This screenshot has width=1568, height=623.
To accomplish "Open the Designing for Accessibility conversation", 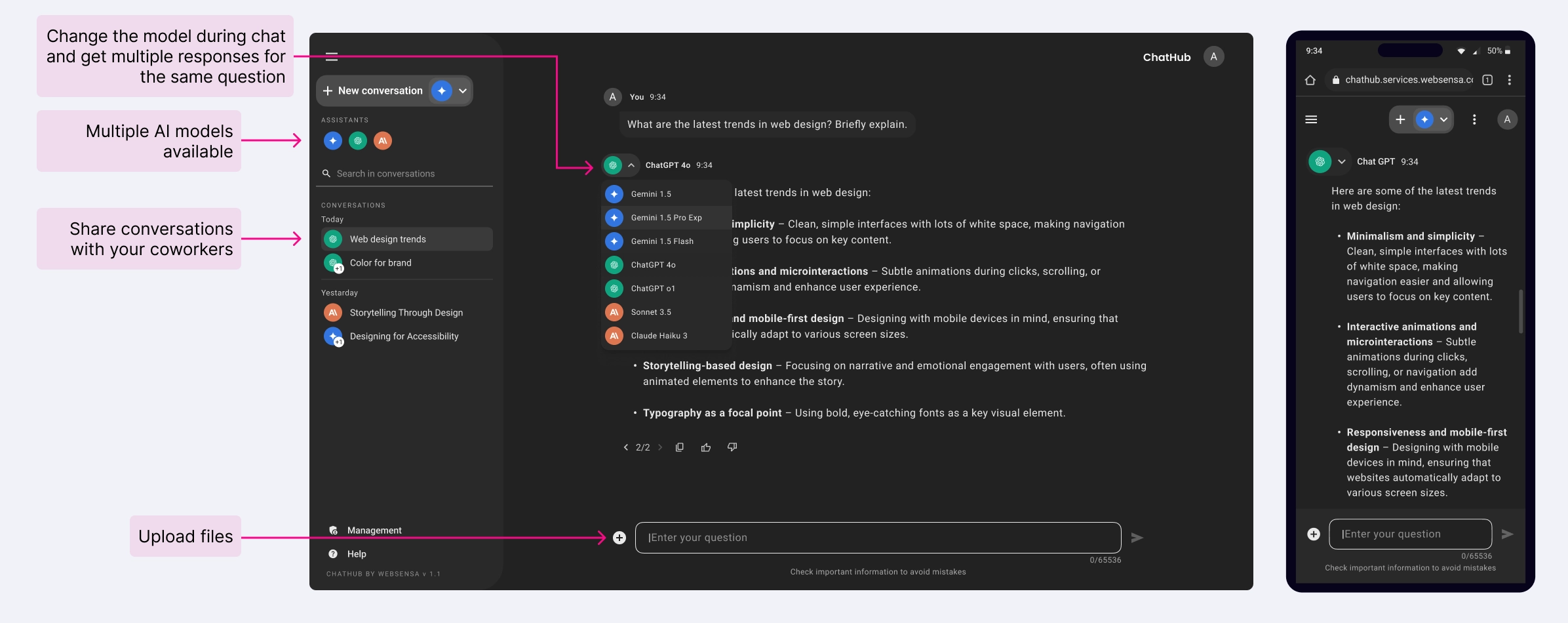I will click(x=406, y=336).
